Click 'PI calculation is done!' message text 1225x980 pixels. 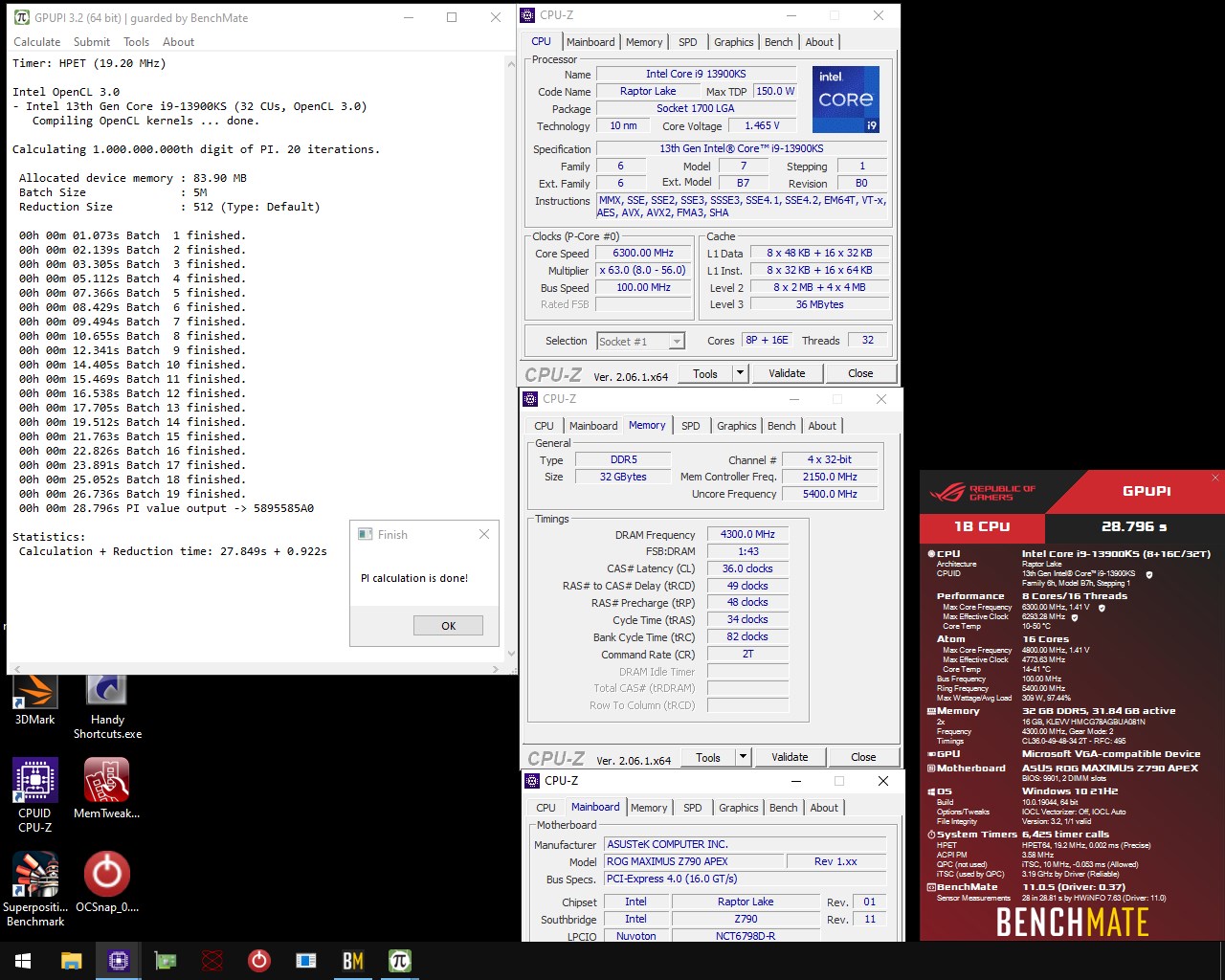click(x=414, y=578)
